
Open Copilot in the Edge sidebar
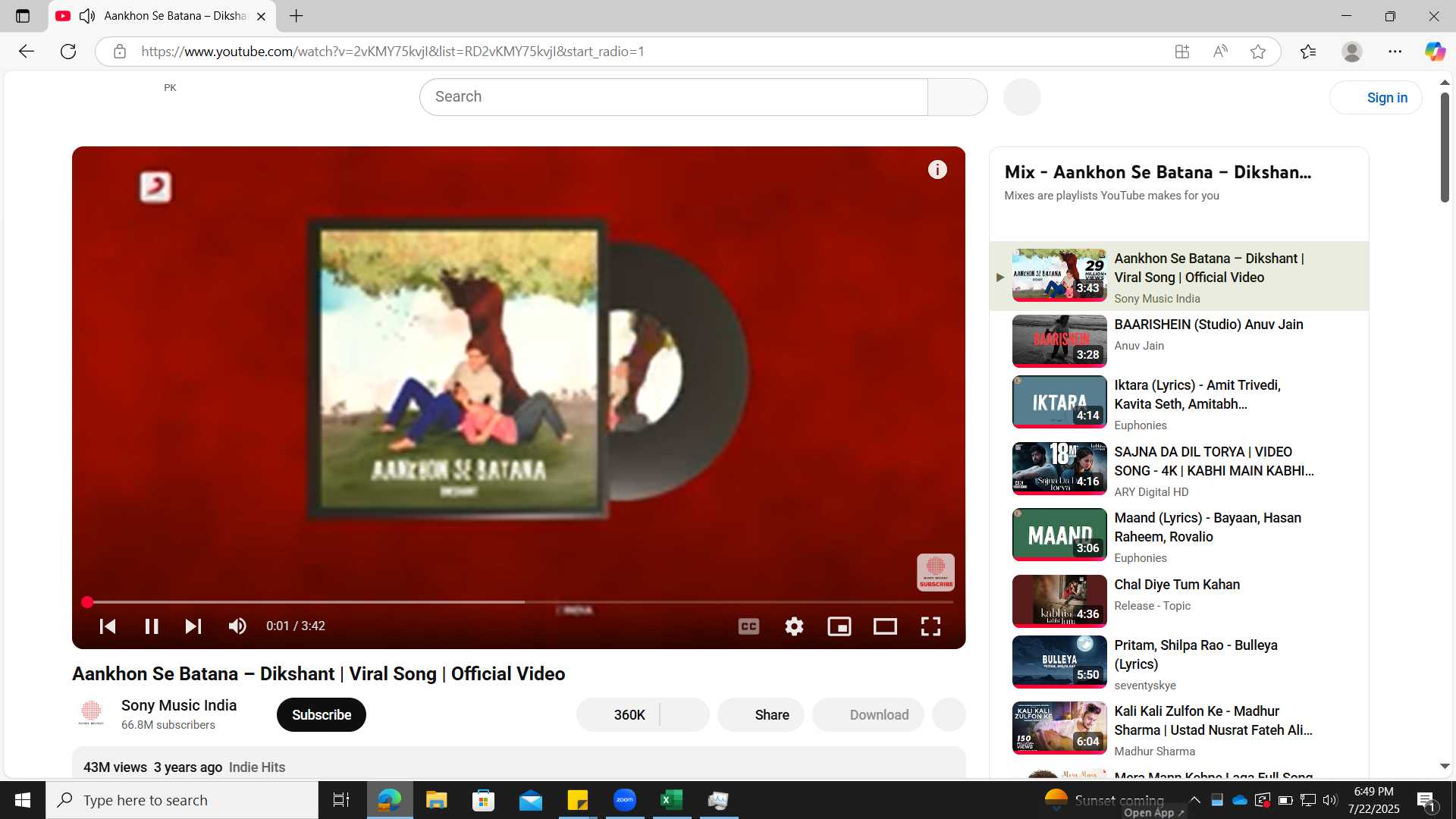pos(1435,52)
